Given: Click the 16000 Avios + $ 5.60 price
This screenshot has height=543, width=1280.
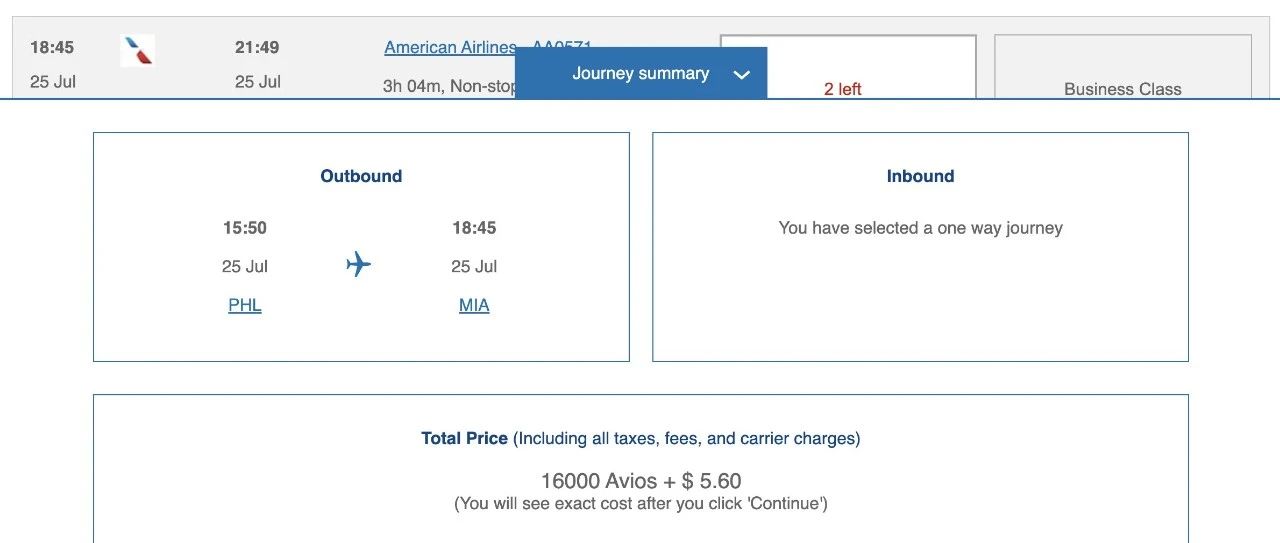Looking at the screenshot, I should point(641,481).
